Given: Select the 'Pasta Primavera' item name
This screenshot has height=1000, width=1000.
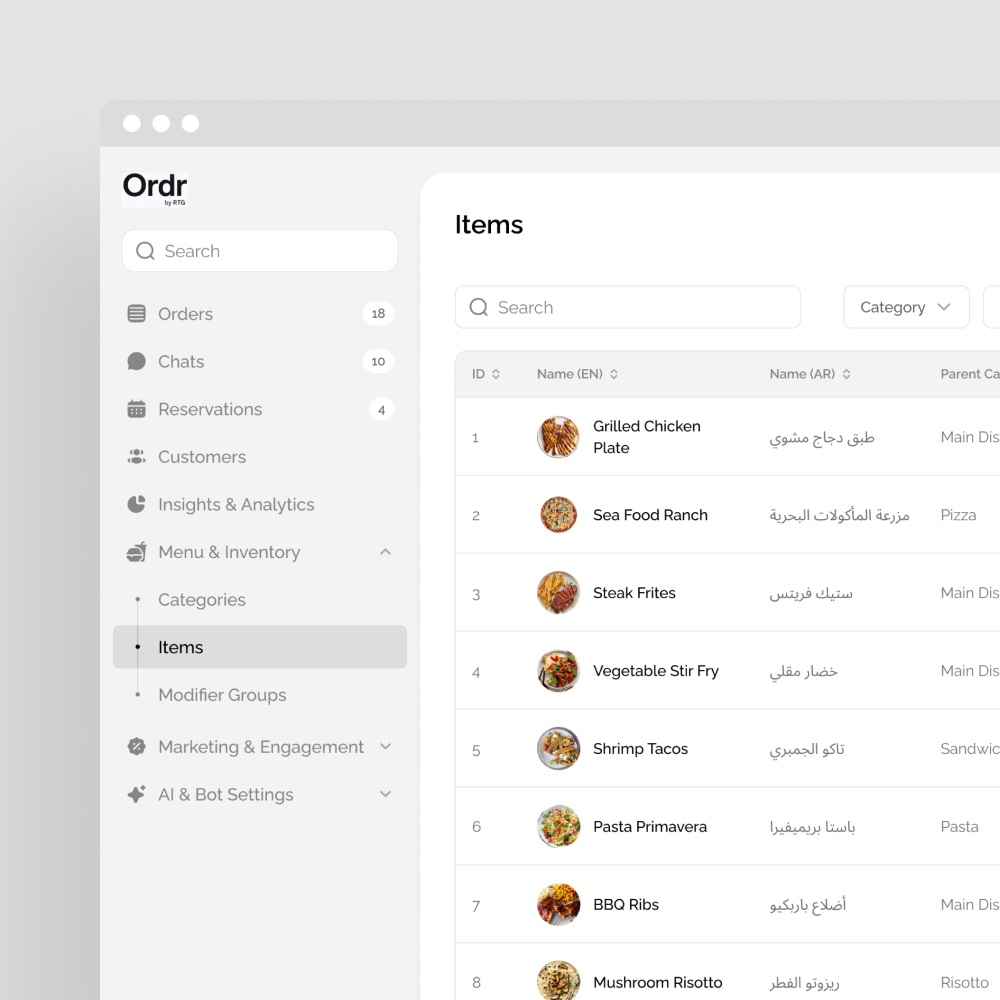Looking at the screenshot, I should [650, 827].
